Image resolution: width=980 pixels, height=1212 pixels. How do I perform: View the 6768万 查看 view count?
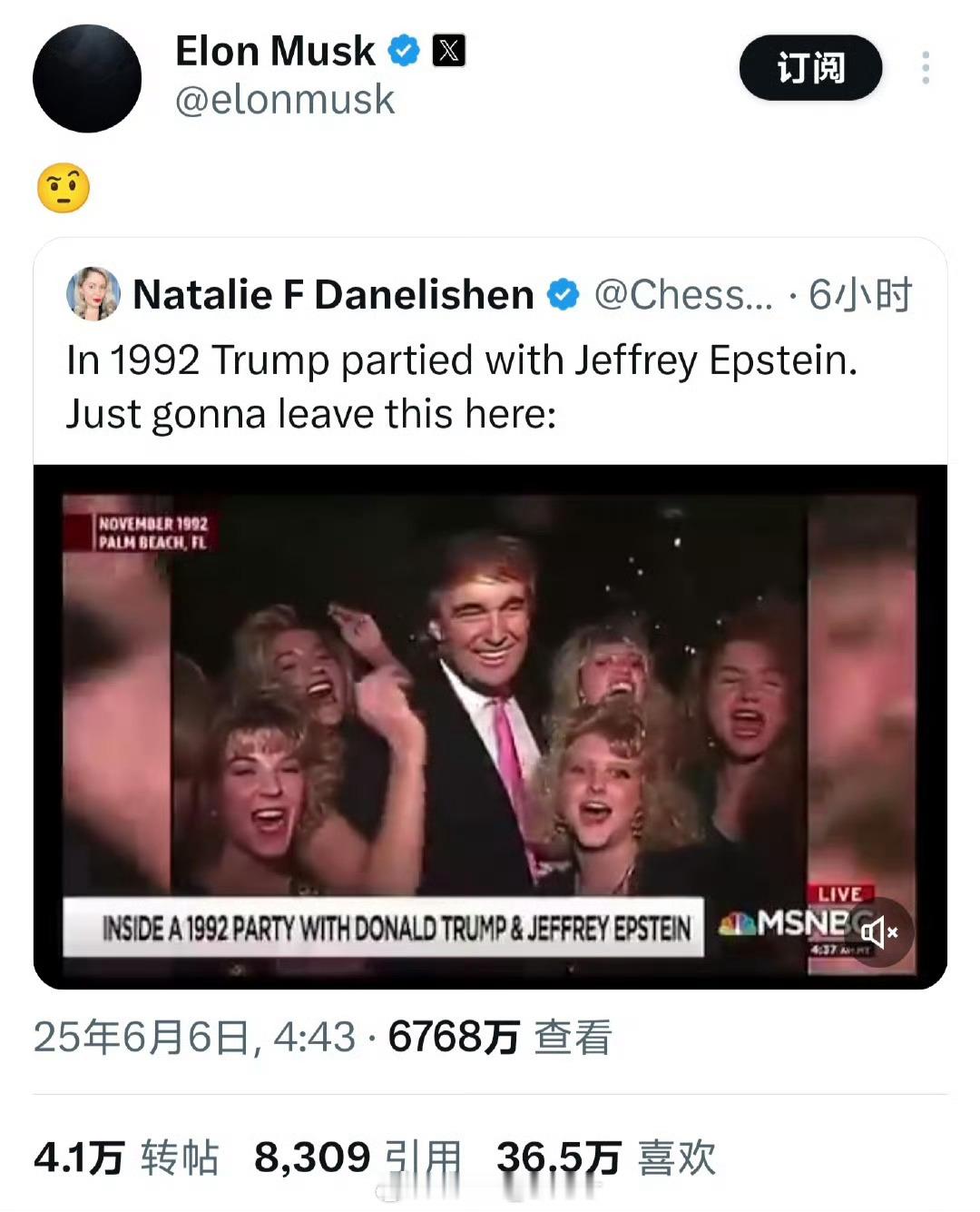(x=500, y=1037)
